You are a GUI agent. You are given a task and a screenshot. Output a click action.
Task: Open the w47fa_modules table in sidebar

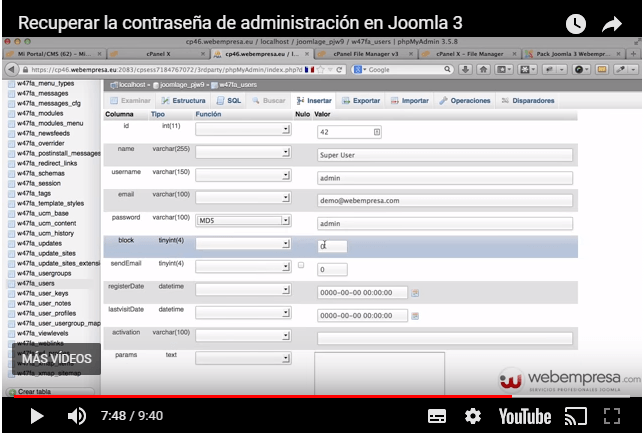[x=40, y=113]
